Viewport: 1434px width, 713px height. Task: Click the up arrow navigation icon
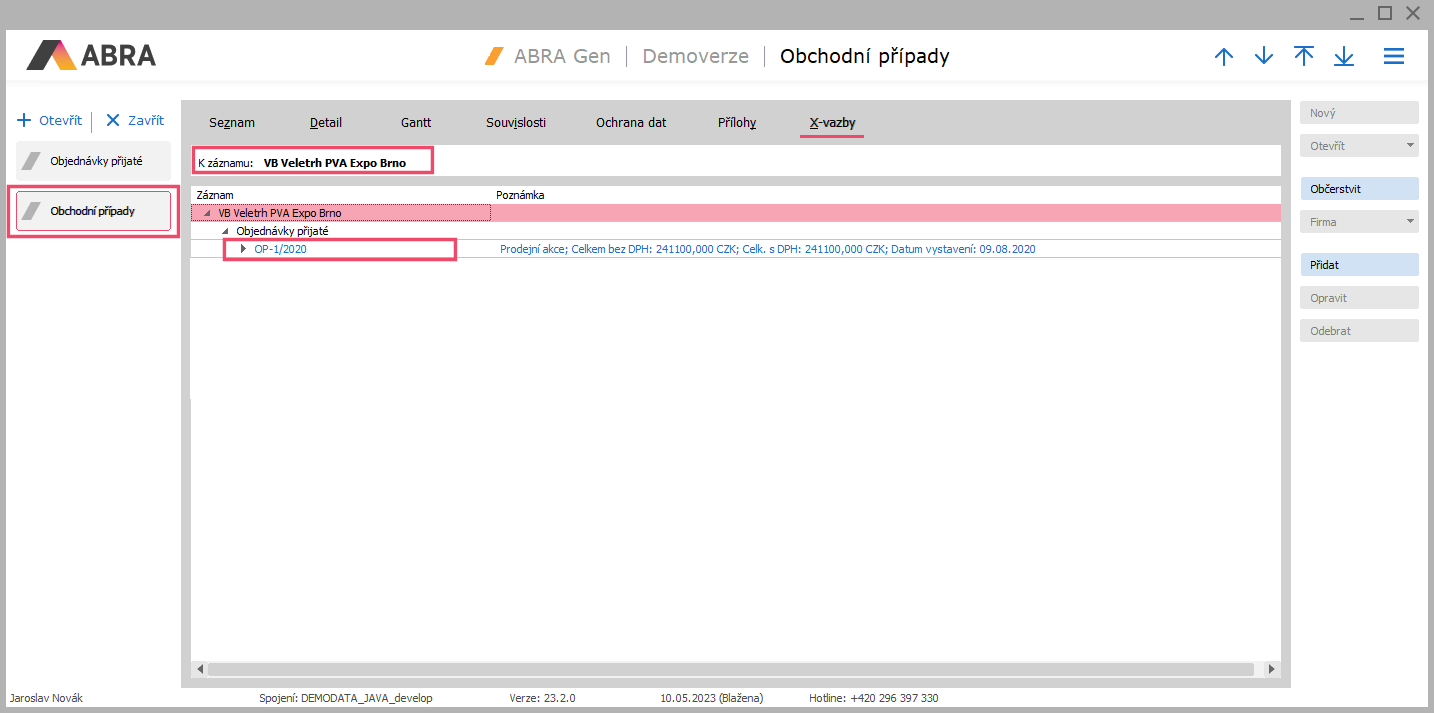point(1223,57)
